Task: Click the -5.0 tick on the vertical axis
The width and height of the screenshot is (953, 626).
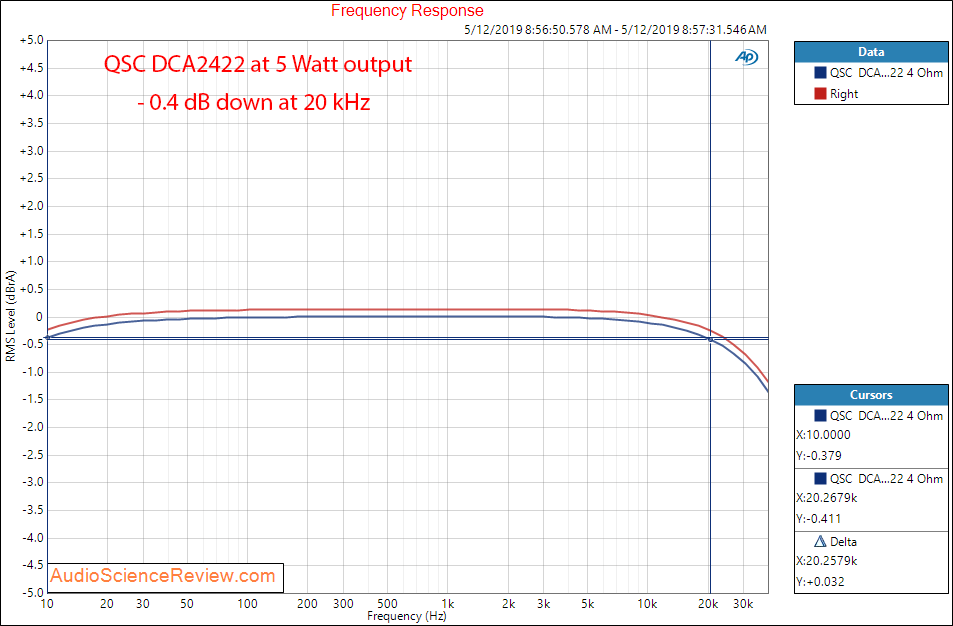Action: (x=31, y=593)
